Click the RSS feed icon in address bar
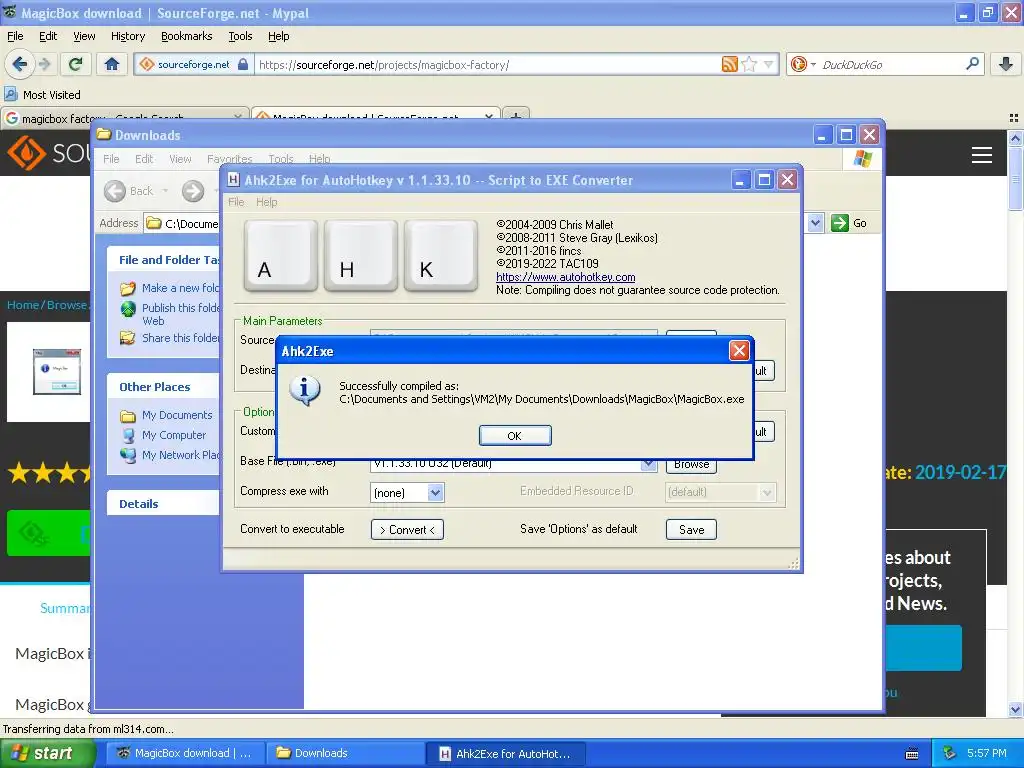This screenshot has width=1024, height=768. pos(729,64)
